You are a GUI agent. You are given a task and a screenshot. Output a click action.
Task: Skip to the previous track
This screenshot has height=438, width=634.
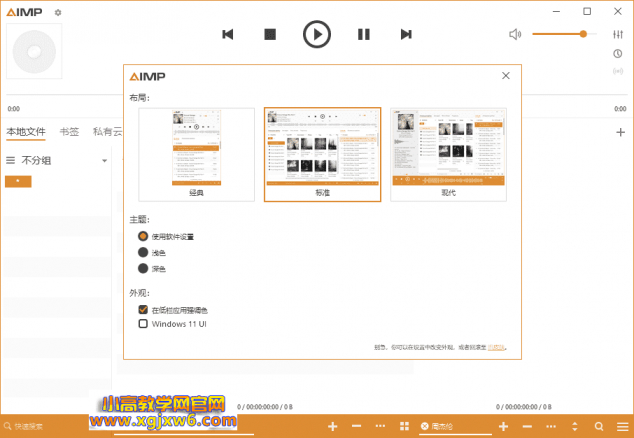(228, 34)
